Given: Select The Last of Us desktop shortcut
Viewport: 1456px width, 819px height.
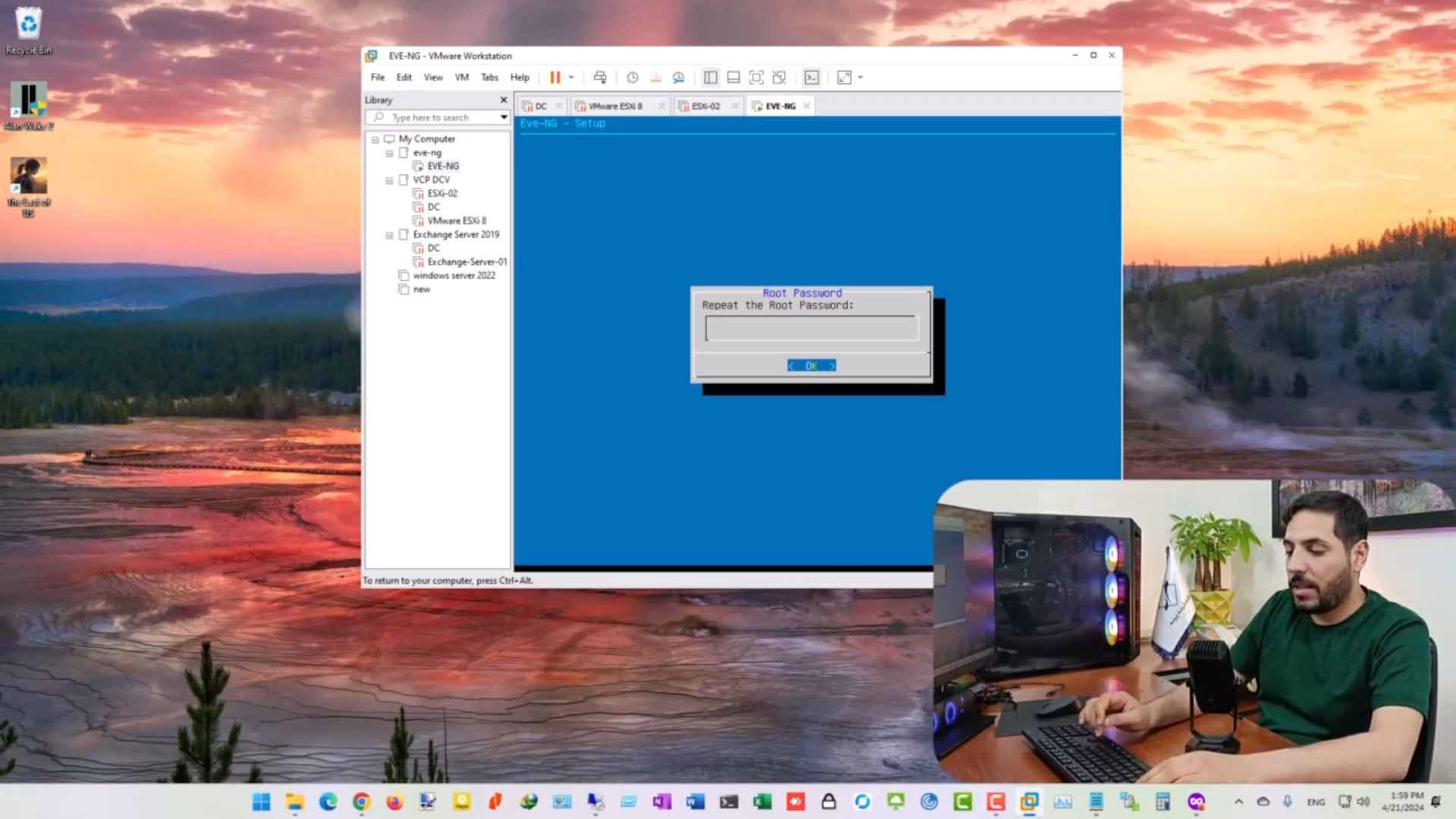Looking at the screenshot, I should [29, 187].
